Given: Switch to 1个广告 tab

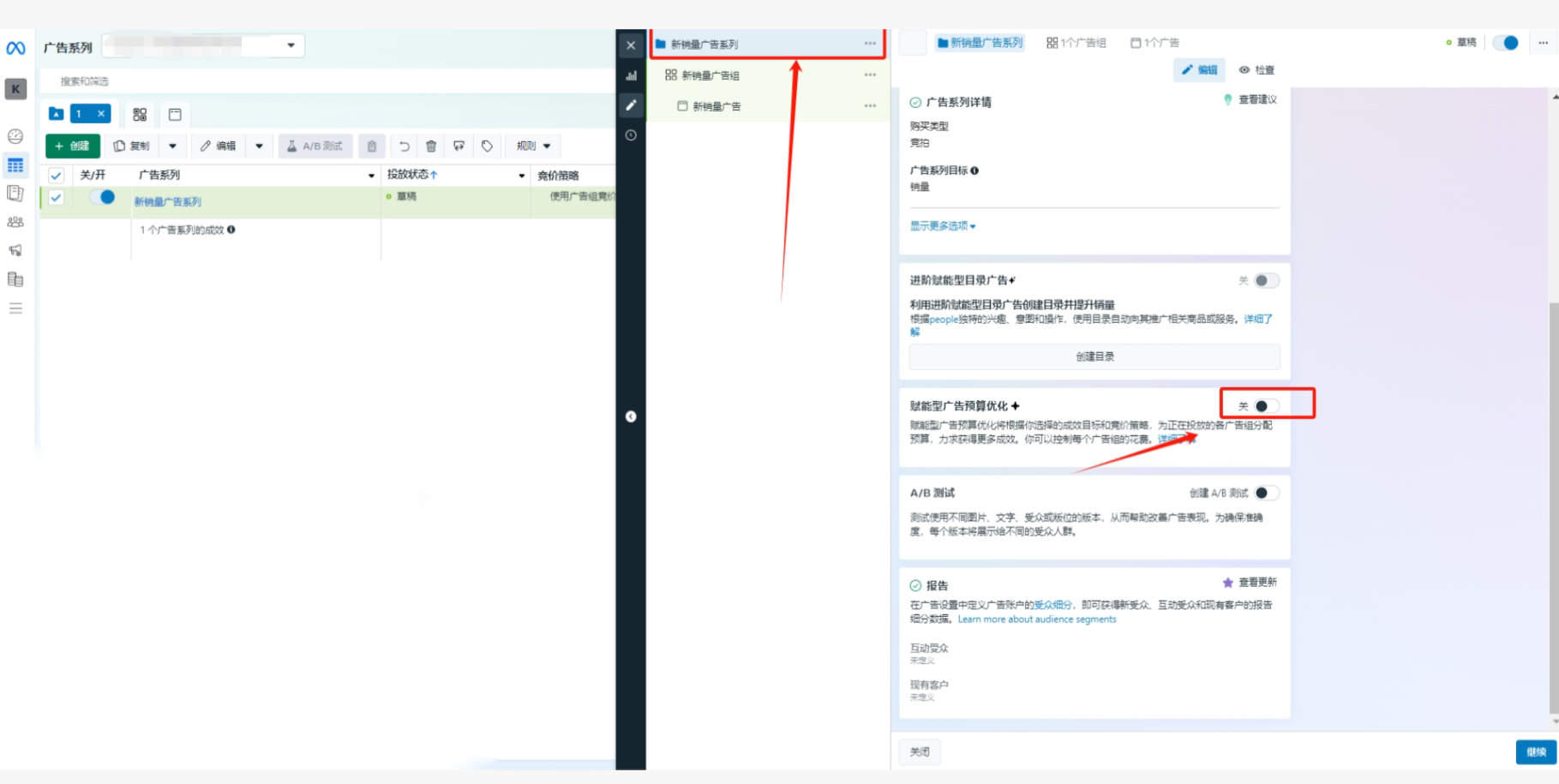Looking at the screenshot, I should coord(1154,43).
